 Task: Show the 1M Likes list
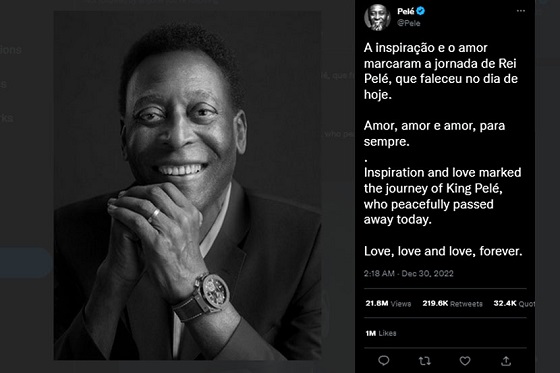point(381,333)
